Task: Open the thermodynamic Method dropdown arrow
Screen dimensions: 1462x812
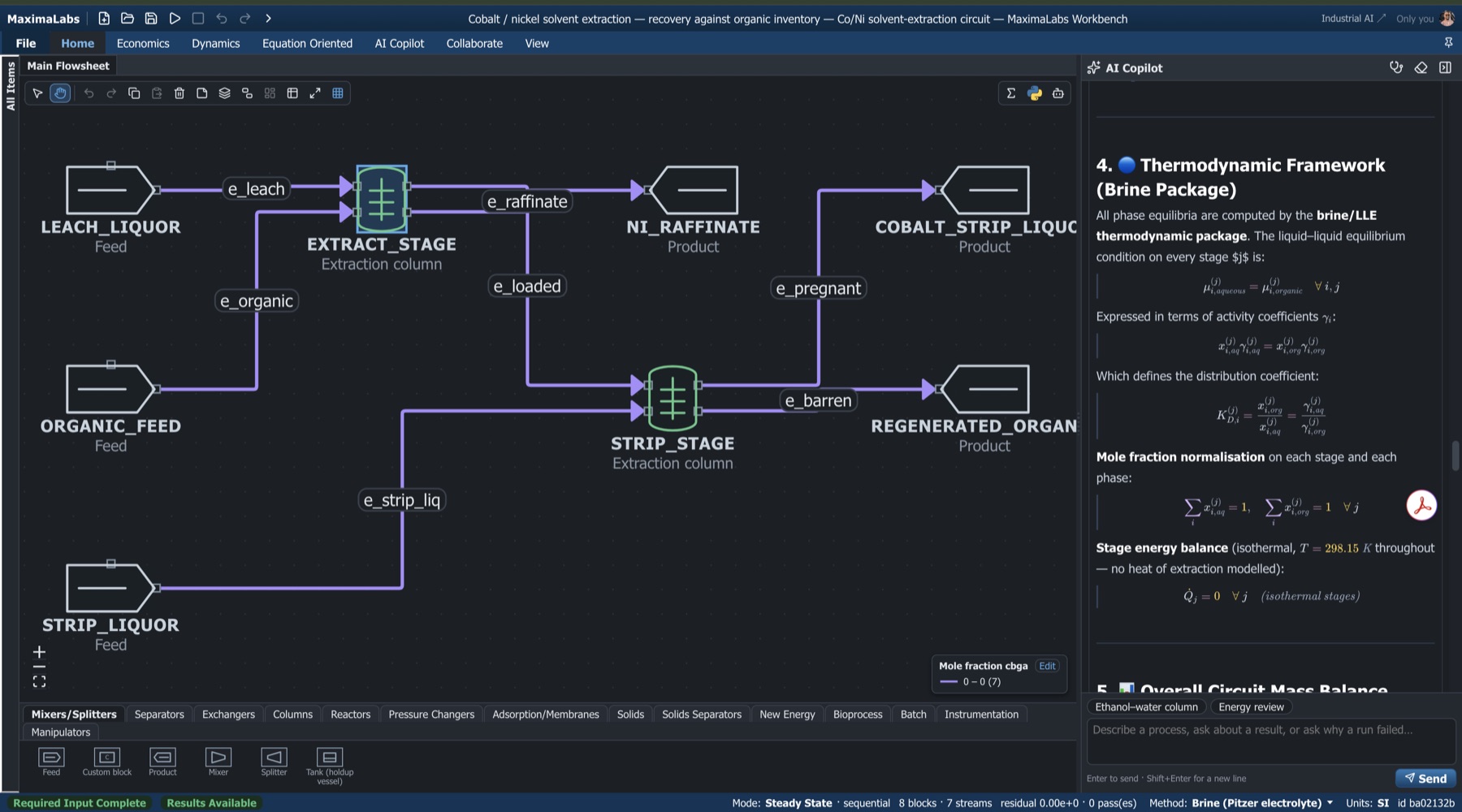Action: click(1330, 803)
